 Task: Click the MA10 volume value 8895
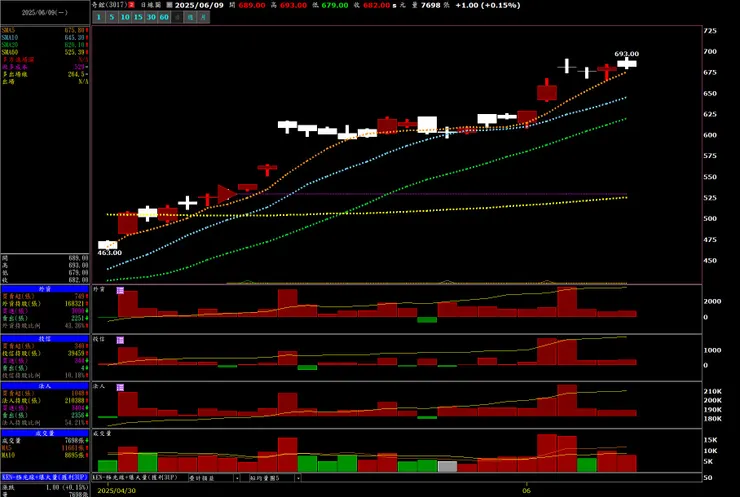click(74, 455)
